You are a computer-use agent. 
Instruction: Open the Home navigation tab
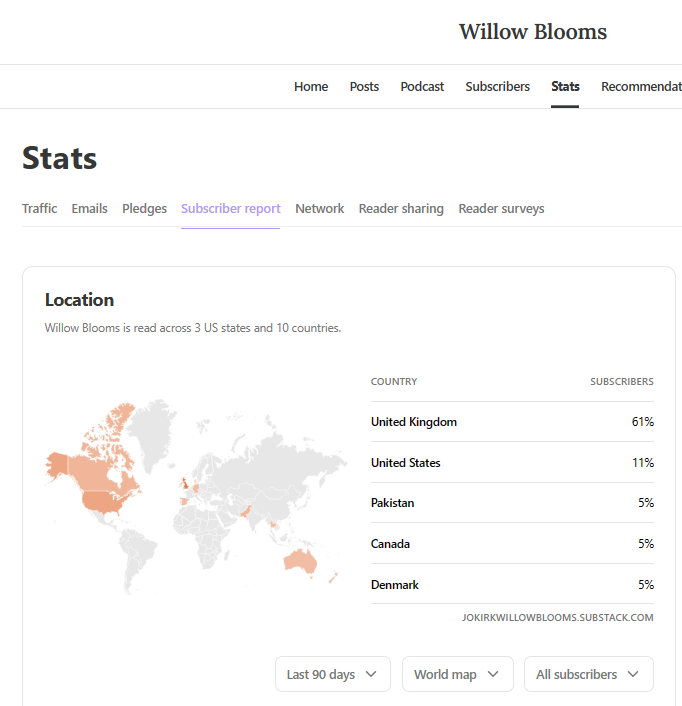(311, 86)
